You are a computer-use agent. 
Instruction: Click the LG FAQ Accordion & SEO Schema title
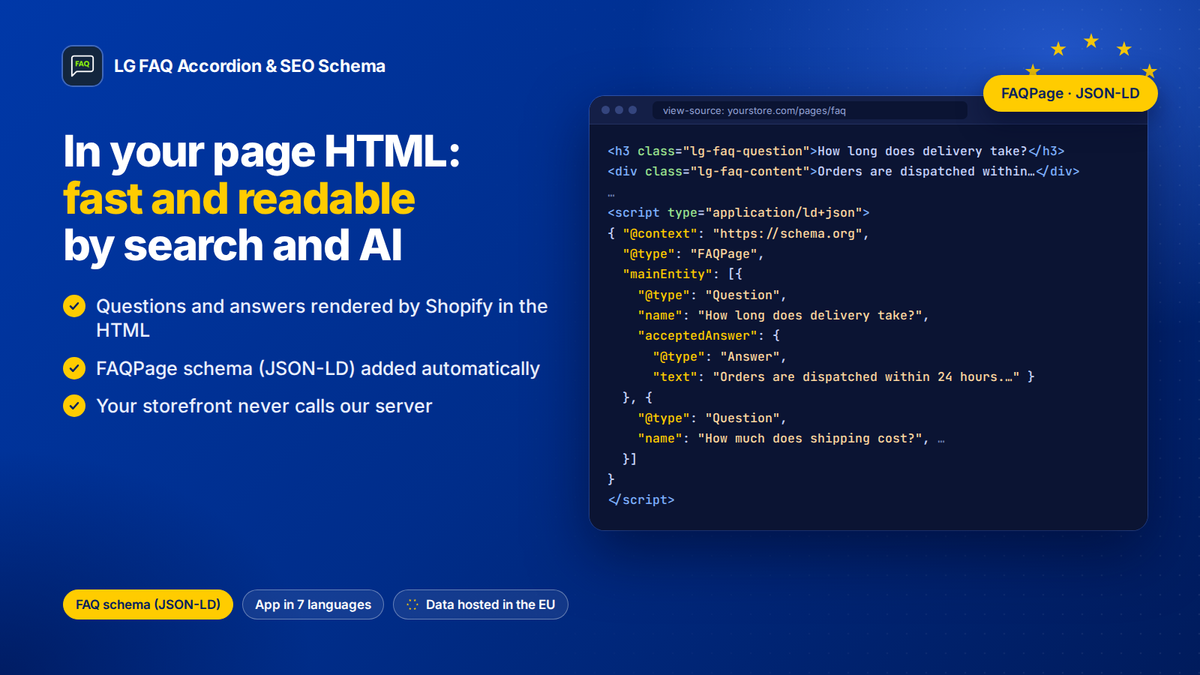point(250,66)
